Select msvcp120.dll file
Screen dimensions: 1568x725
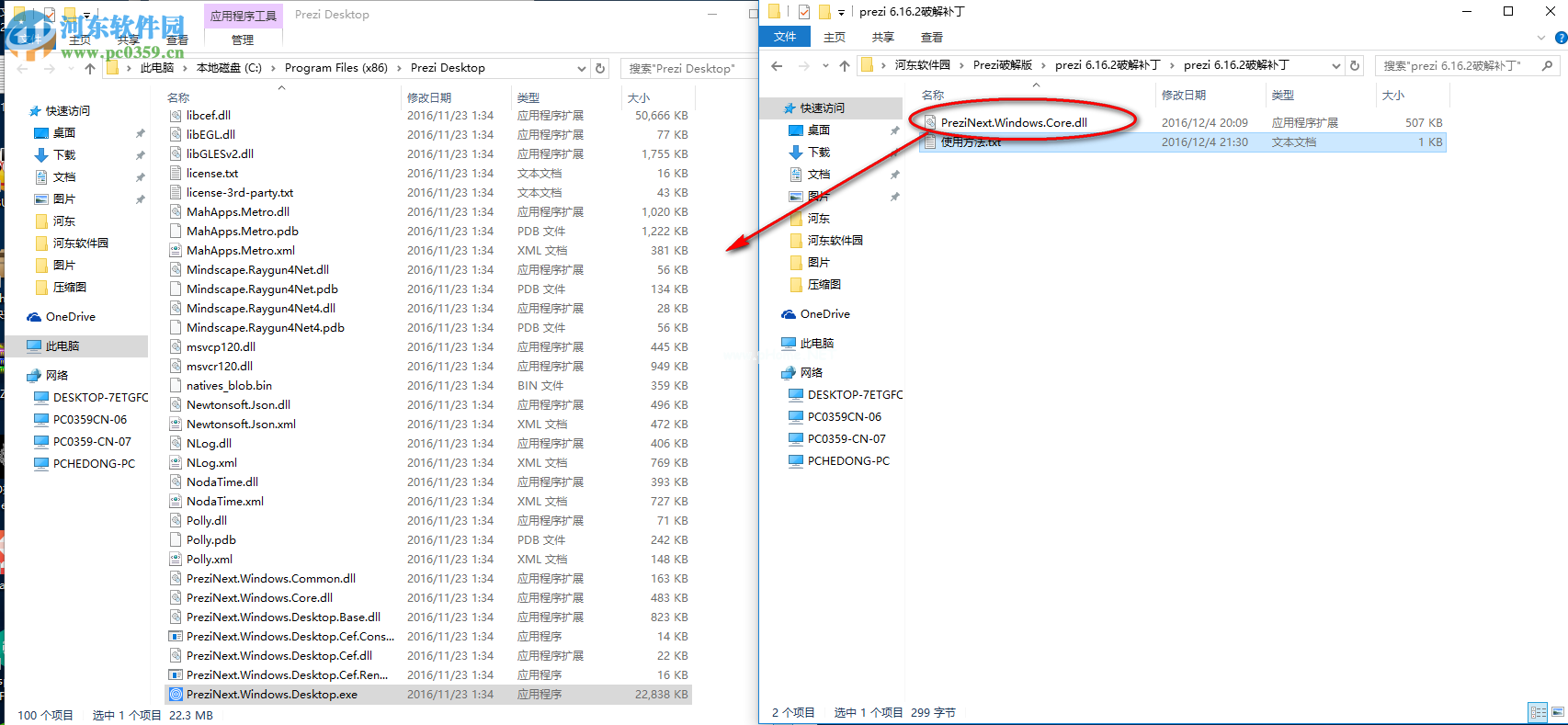point(221,346)
